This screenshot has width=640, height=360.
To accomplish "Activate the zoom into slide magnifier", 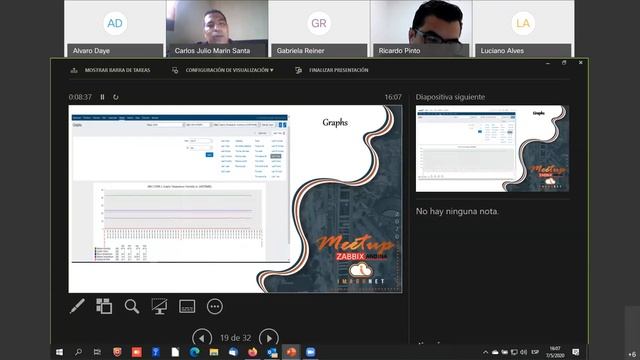I will click(132, 306).
